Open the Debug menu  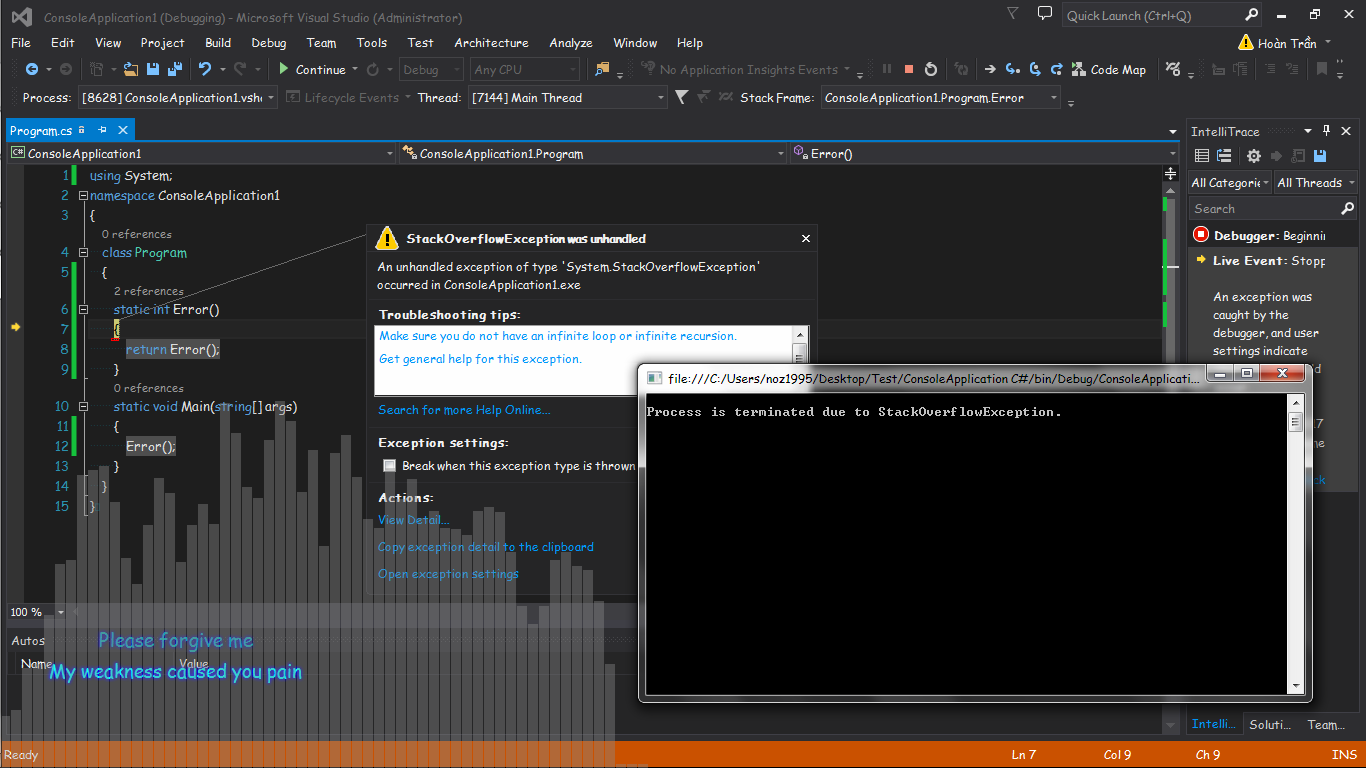click(269, 43)
